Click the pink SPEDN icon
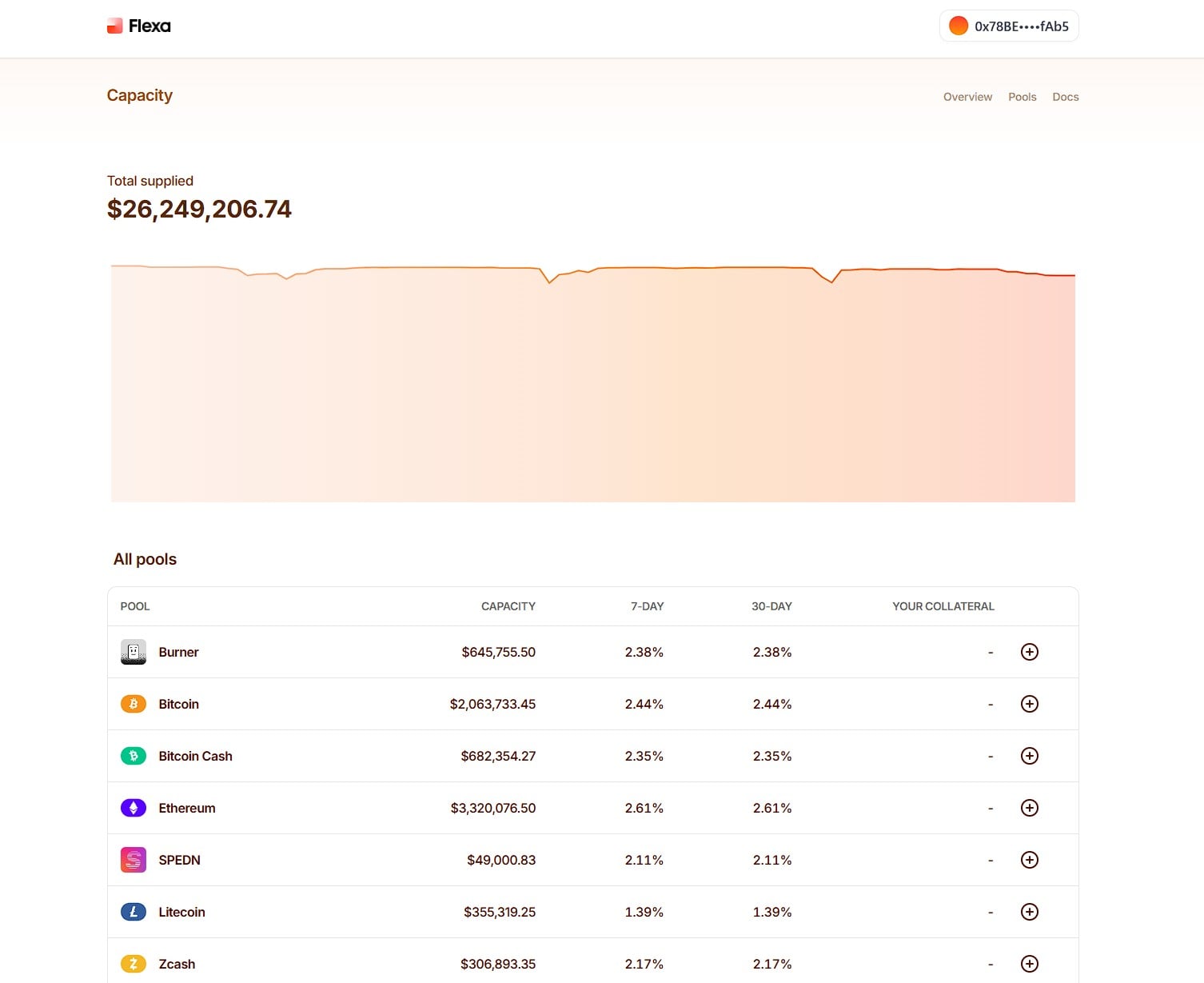 tap(134, 860)
